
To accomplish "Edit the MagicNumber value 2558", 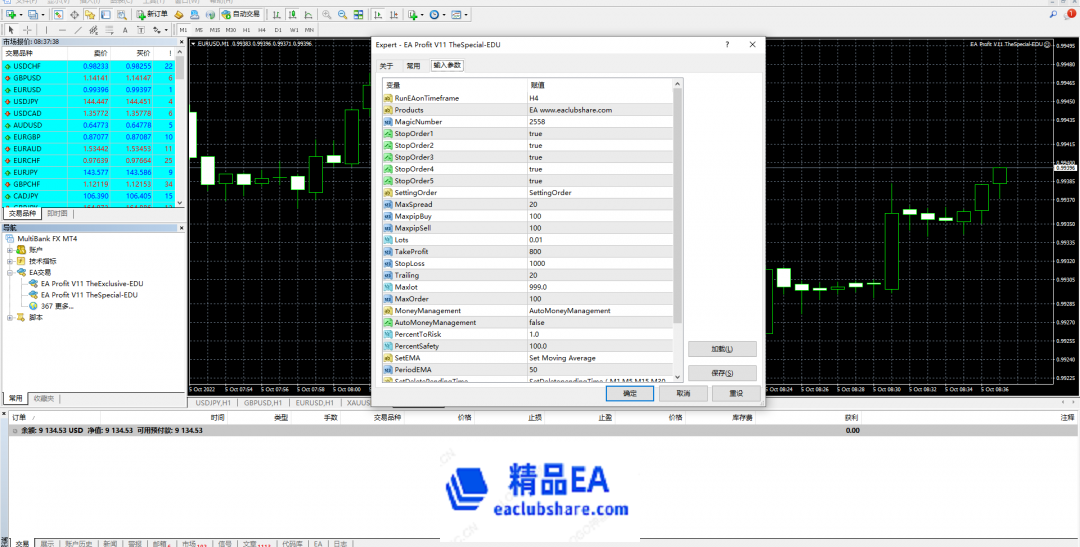I will click(599, 122).
